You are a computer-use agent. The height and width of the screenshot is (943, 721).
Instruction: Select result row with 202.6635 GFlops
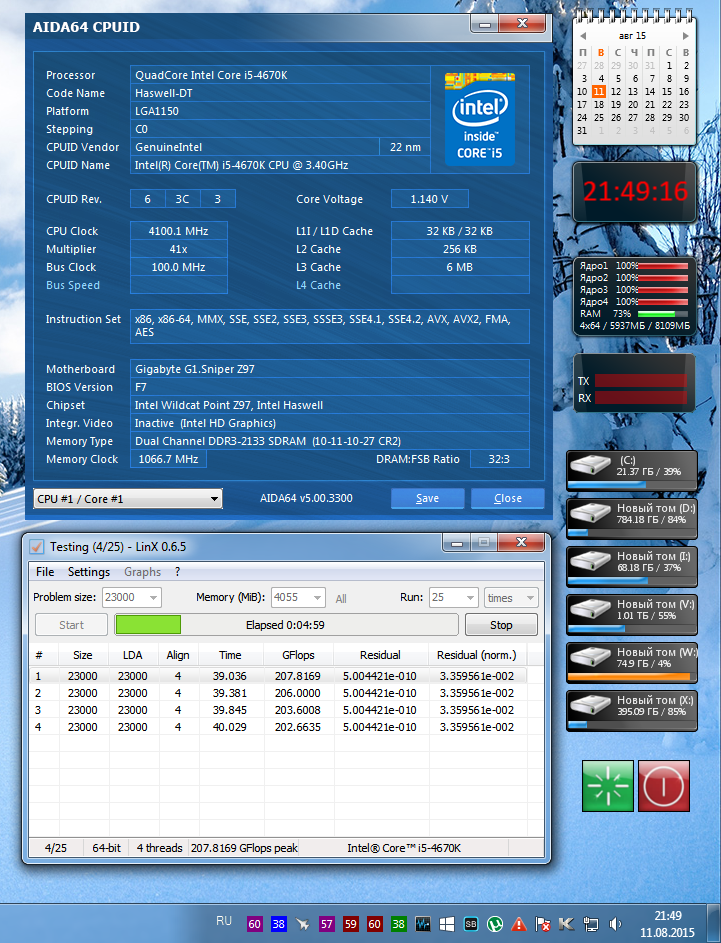(278, 726)
